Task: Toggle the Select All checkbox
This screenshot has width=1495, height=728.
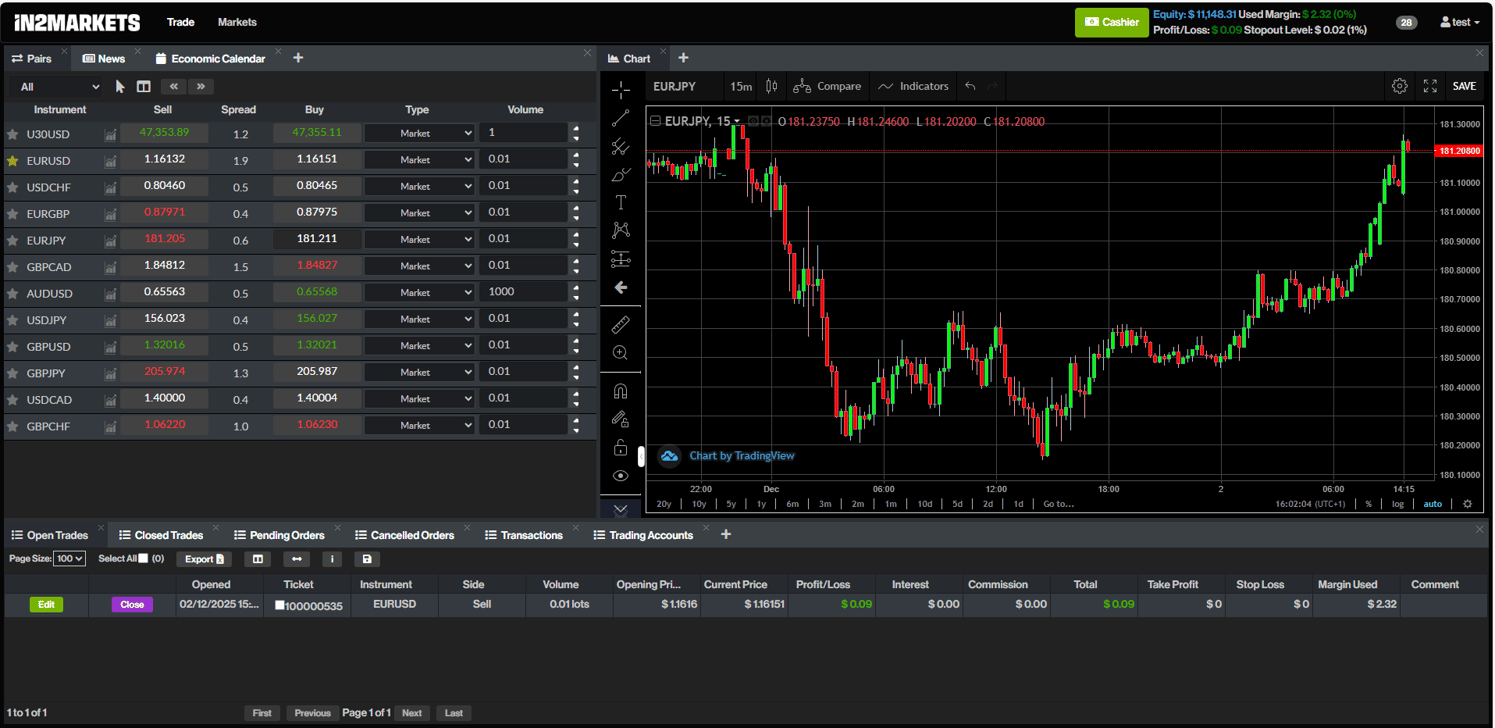Action: tap(143, 559)
